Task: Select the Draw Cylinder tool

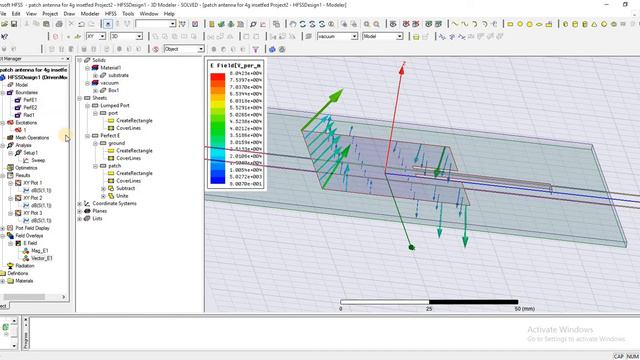Action: tap(575, 24)
